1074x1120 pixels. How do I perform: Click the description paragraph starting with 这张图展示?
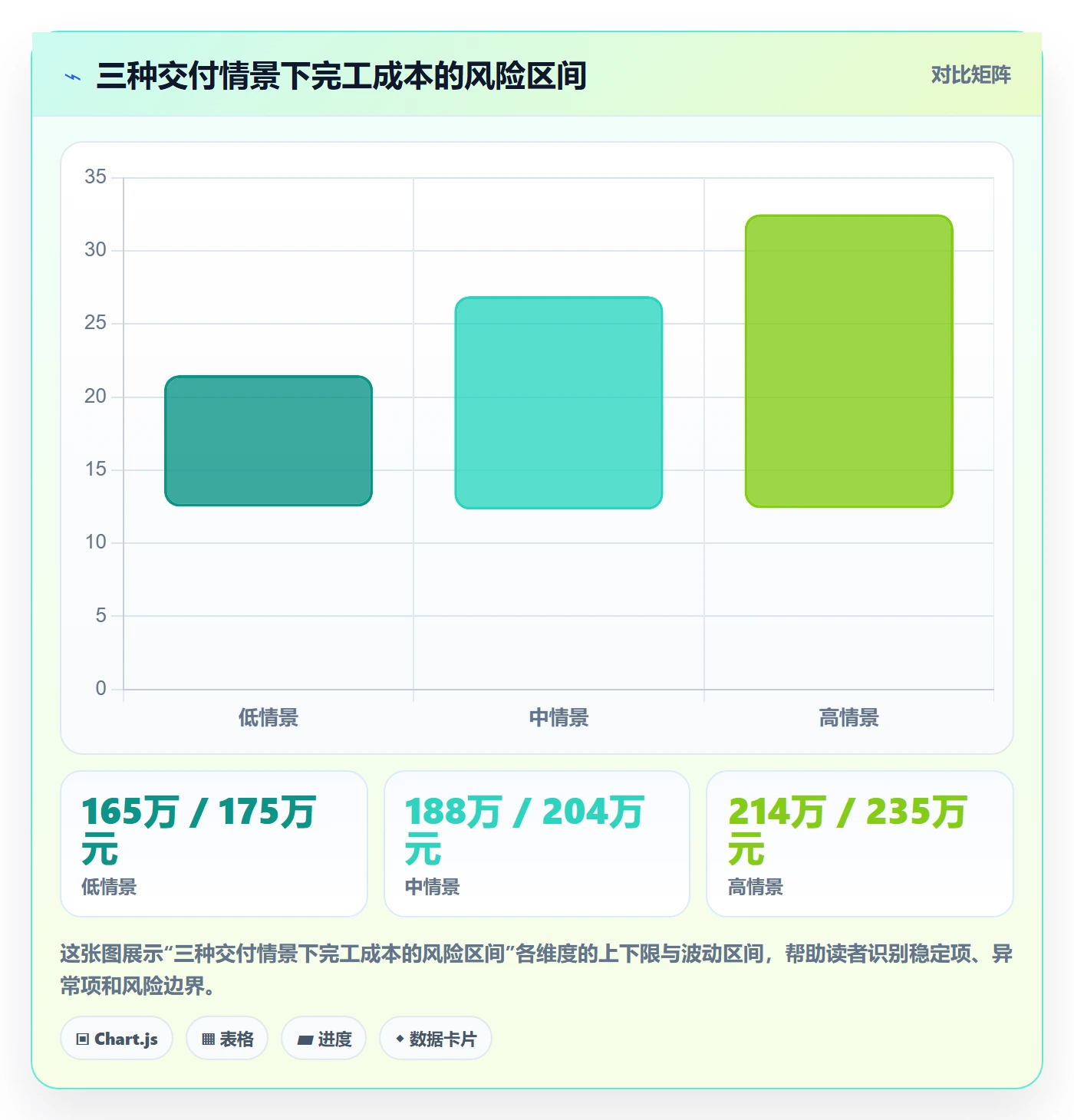(536, 970)
